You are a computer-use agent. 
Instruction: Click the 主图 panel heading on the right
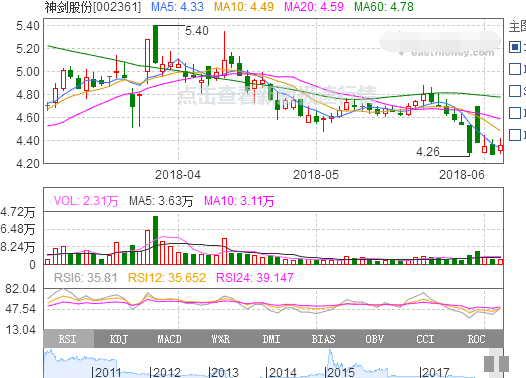pyautogui.click(x=517, y=26)
